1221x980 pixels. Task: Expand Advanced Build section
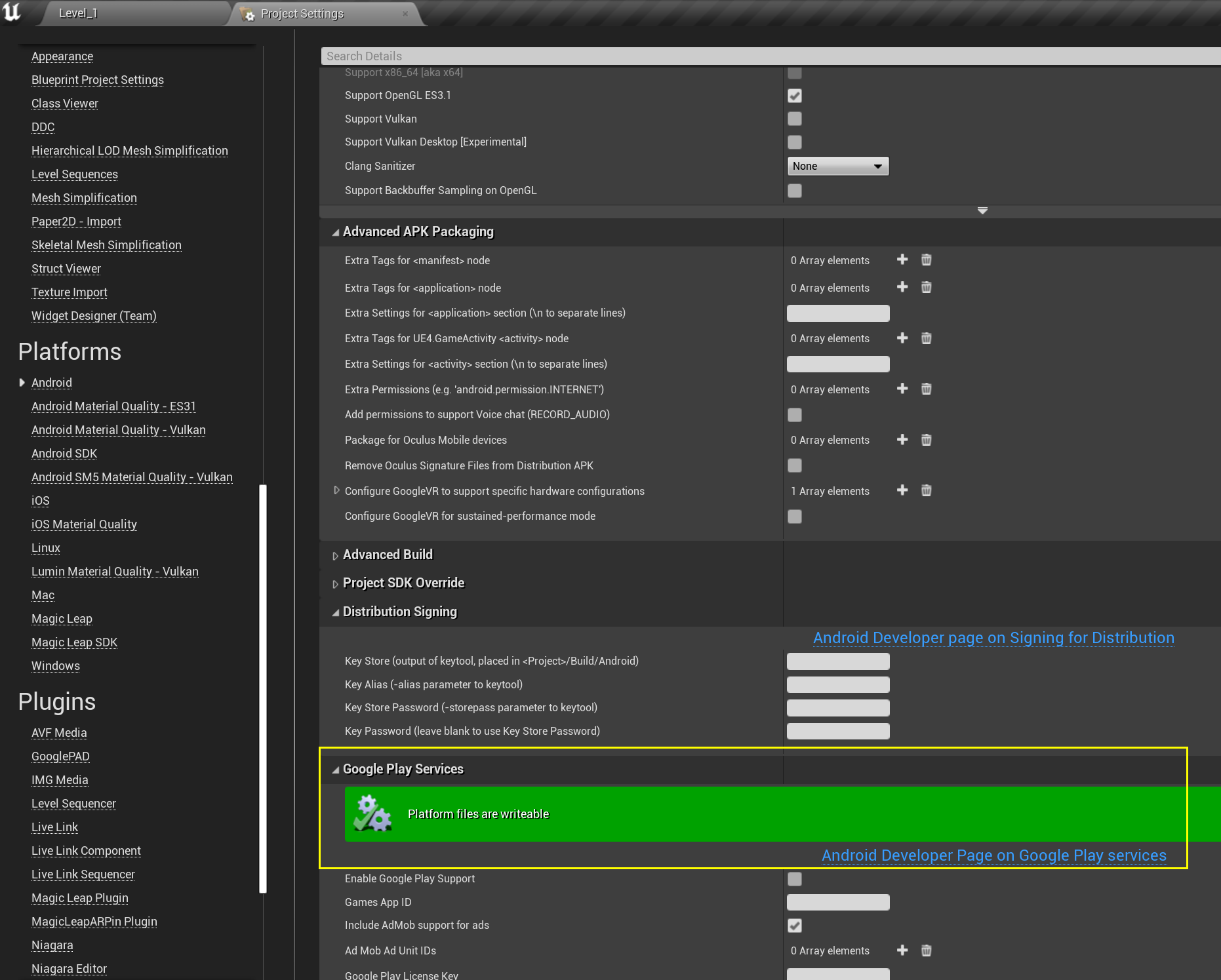point(335,556)
